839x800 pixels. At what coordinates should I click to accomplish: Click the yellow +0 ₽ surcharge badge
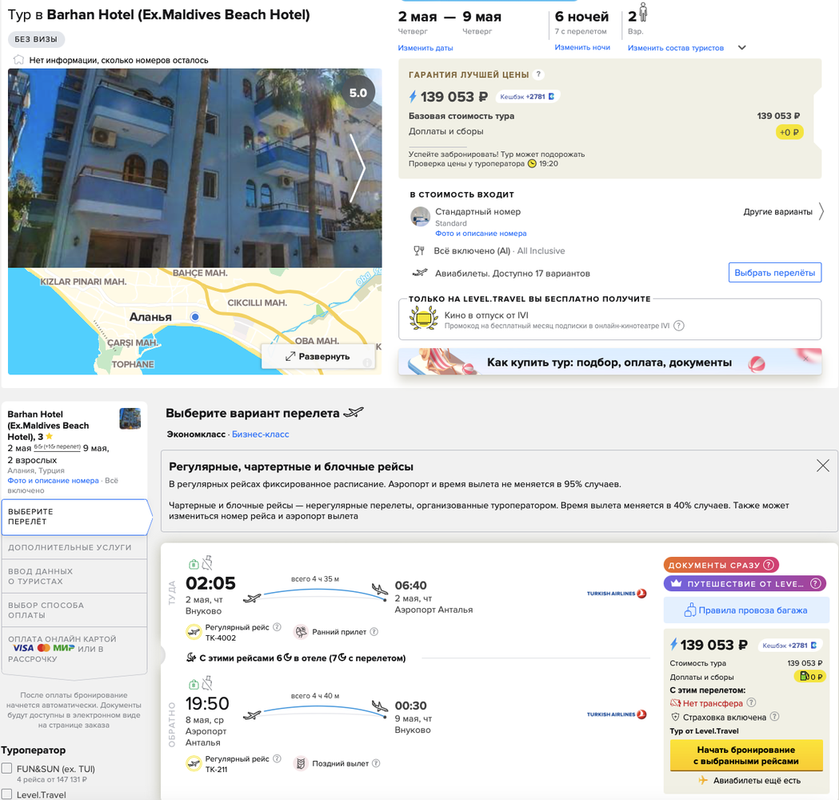pyautogui.click(x=789, y=132)
